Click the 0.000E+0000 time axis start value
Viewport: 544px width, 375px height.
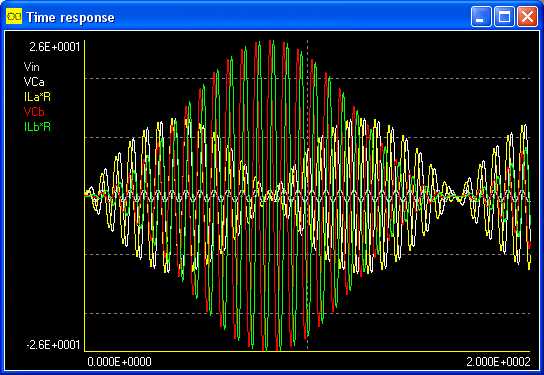click(119, 362)
